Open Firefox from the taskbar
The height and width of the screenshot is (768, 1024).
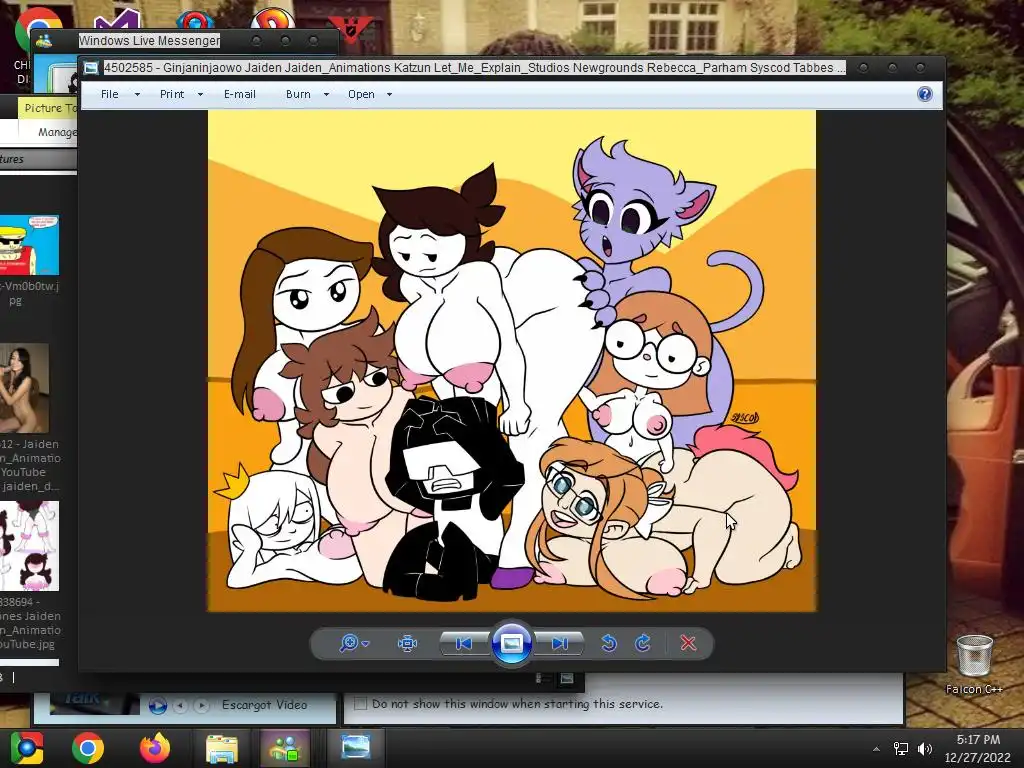click(x=155, y=748)
